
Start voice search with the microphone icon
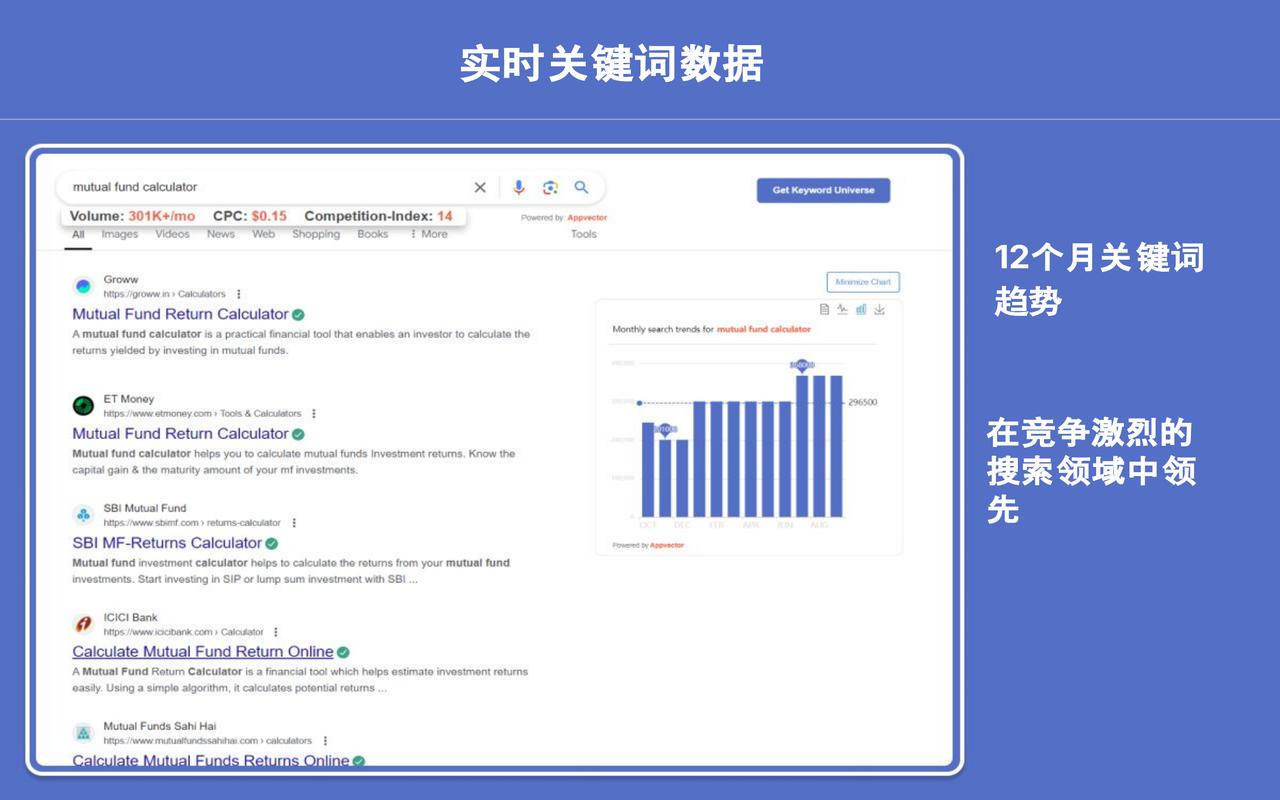[x=518, y=187]
